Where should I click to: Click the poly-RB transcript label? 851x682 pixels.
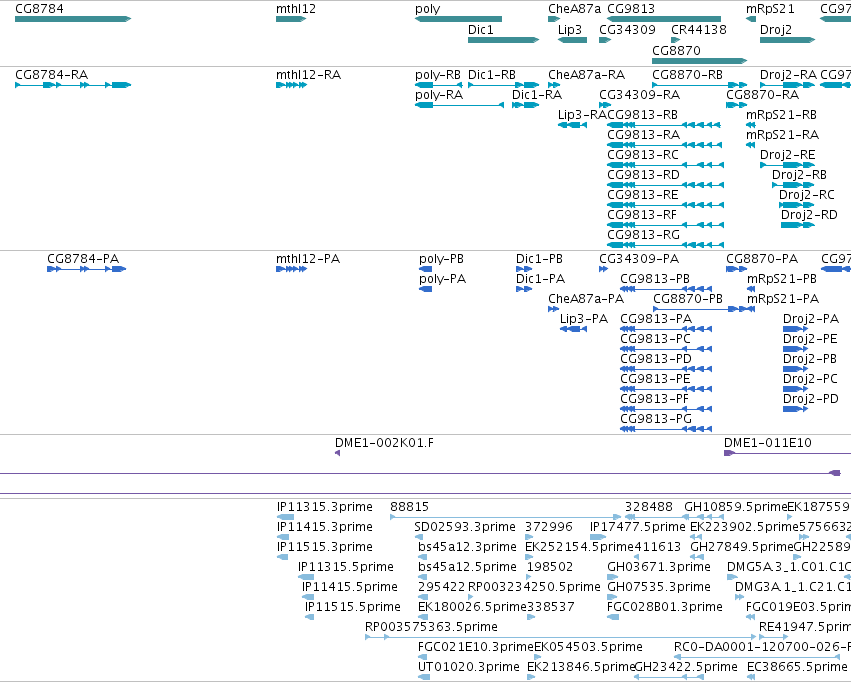click(438, 74)
